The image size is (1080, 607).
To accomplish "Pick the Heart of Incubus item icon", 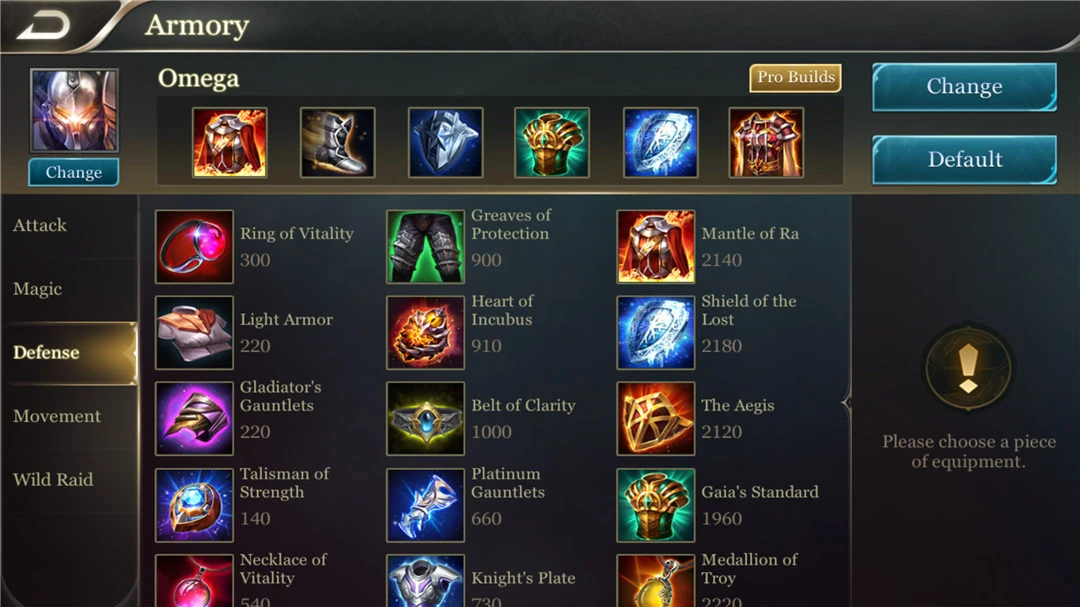I will point(425,333).
